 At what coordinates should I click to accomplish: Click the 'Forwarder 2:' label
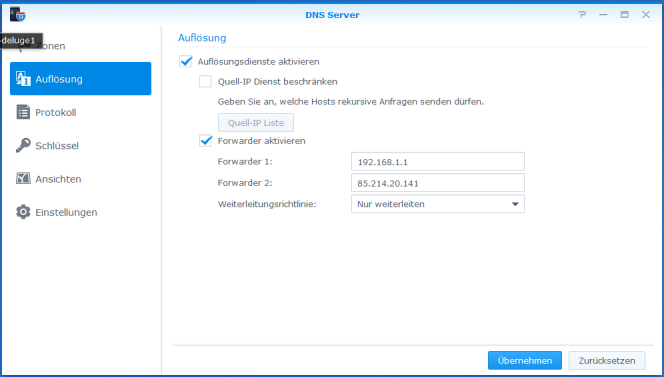point(245,183)
